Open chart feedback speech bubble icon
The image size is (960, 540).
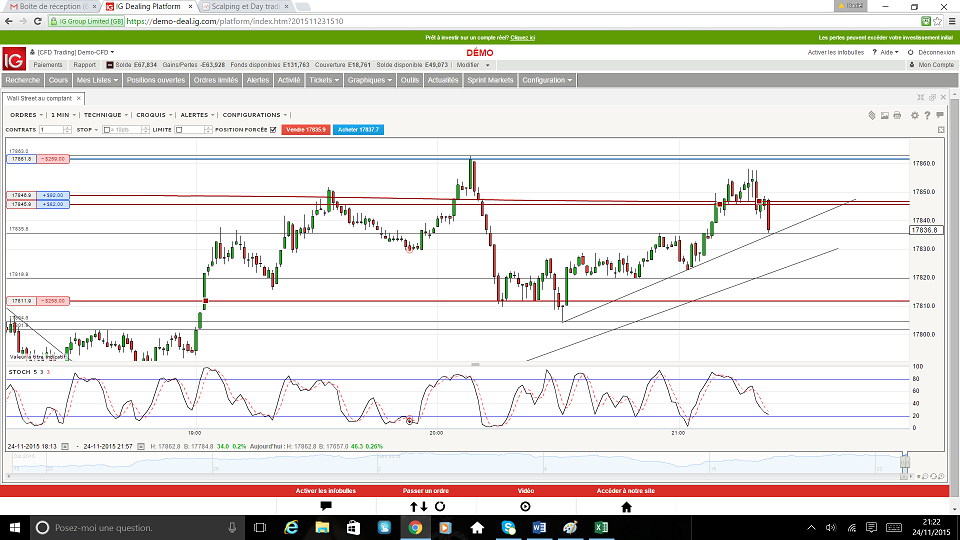point(940,114)
